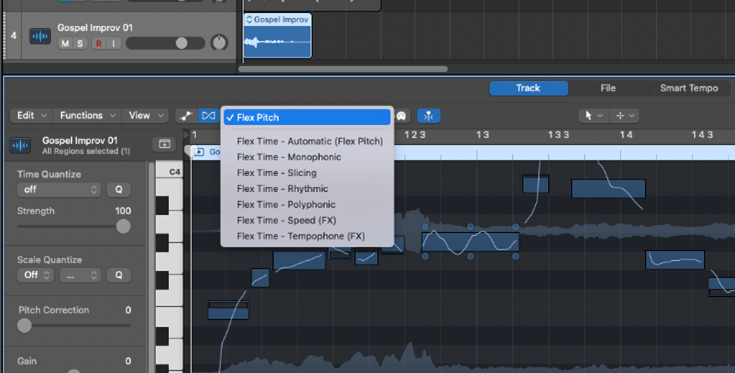Image resolution: width=735 pixels, height=373 pixels.
Task: Click the Q button for Time Quantize
Action: point(119,189)
